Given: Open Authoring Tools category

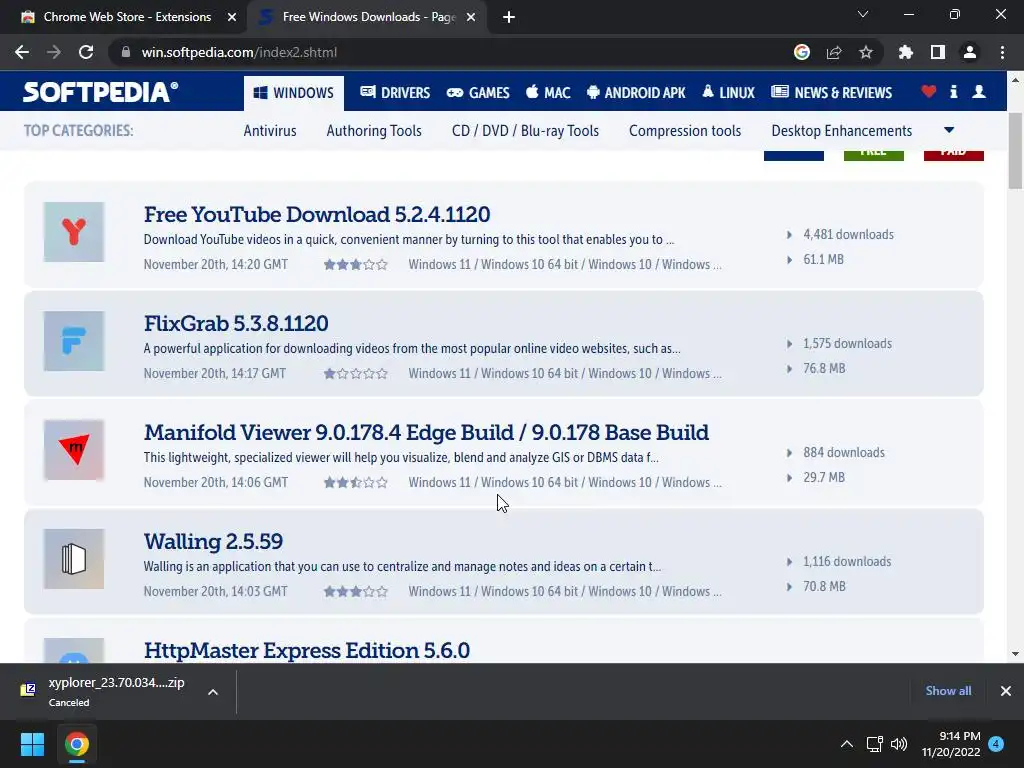Looking at the screenshot, I should (374, 131).
